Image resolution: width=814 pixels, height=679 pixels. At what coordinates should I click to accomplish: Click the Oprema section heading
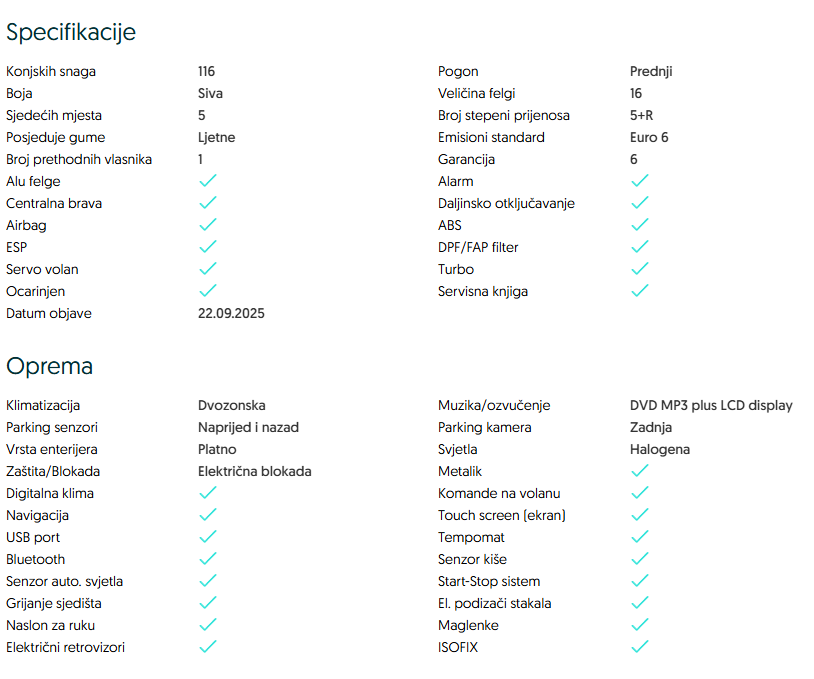coord(50,366)
